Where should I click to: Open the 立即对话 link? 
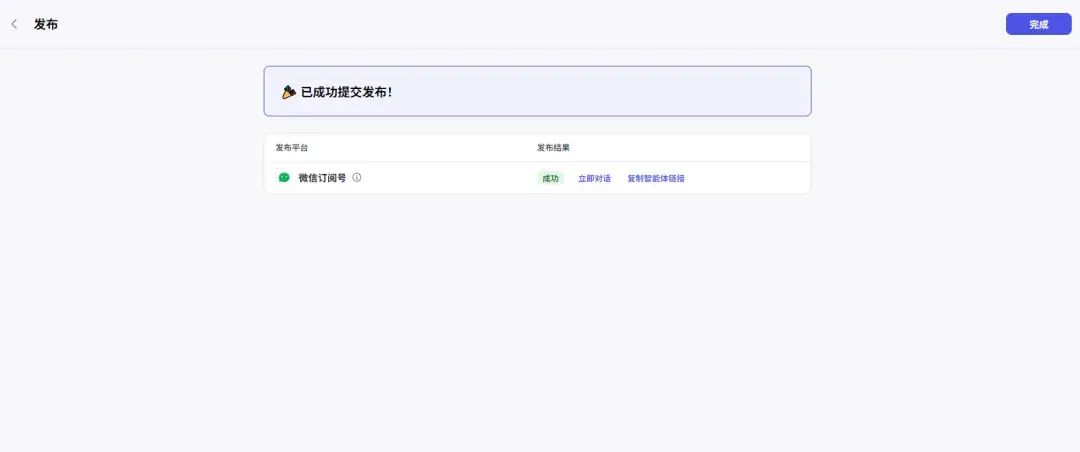pyautogui.click(x=594, y=178)
